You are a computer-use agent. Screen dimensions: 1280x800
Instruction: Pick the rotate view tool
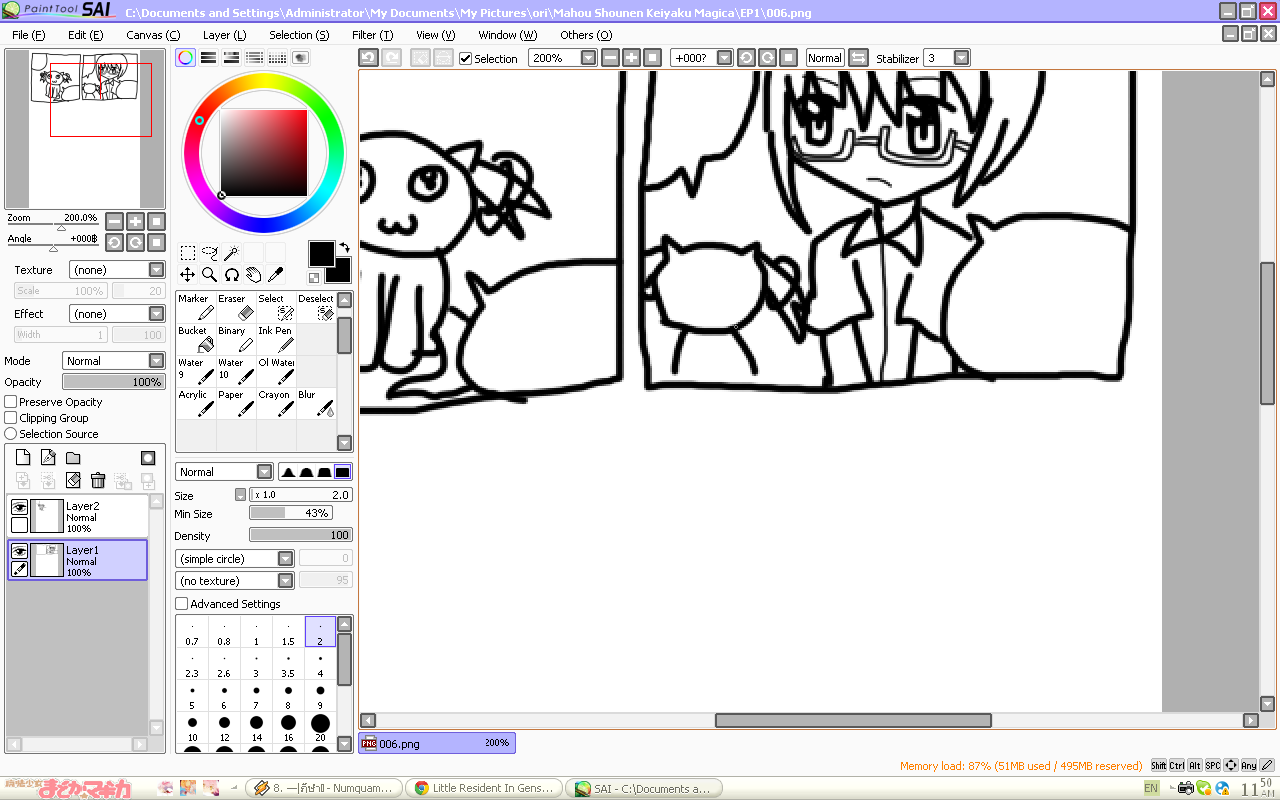point(231,274)
